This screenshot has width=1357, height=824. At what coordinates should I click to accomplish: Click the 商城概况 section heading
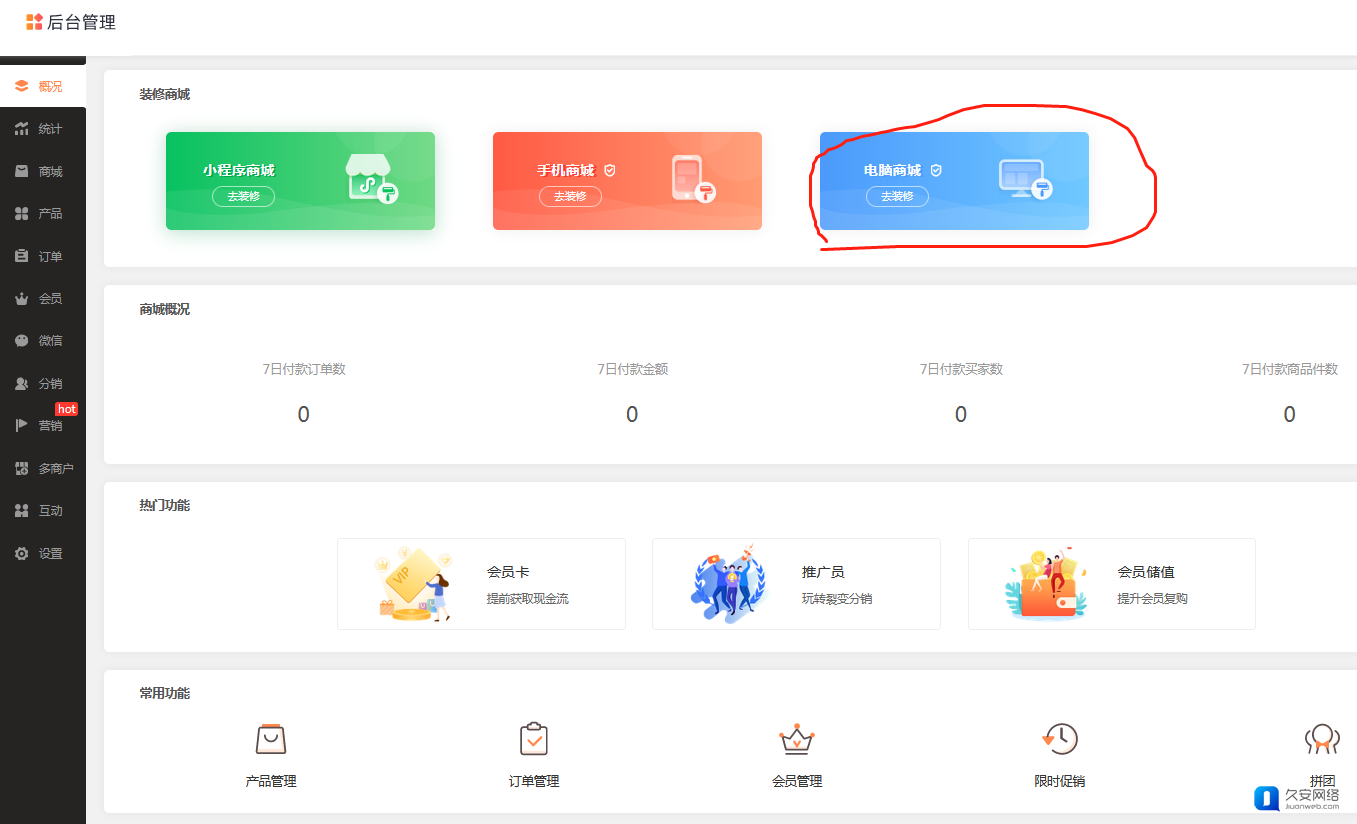pyautogui.click(x=165, y=310)
